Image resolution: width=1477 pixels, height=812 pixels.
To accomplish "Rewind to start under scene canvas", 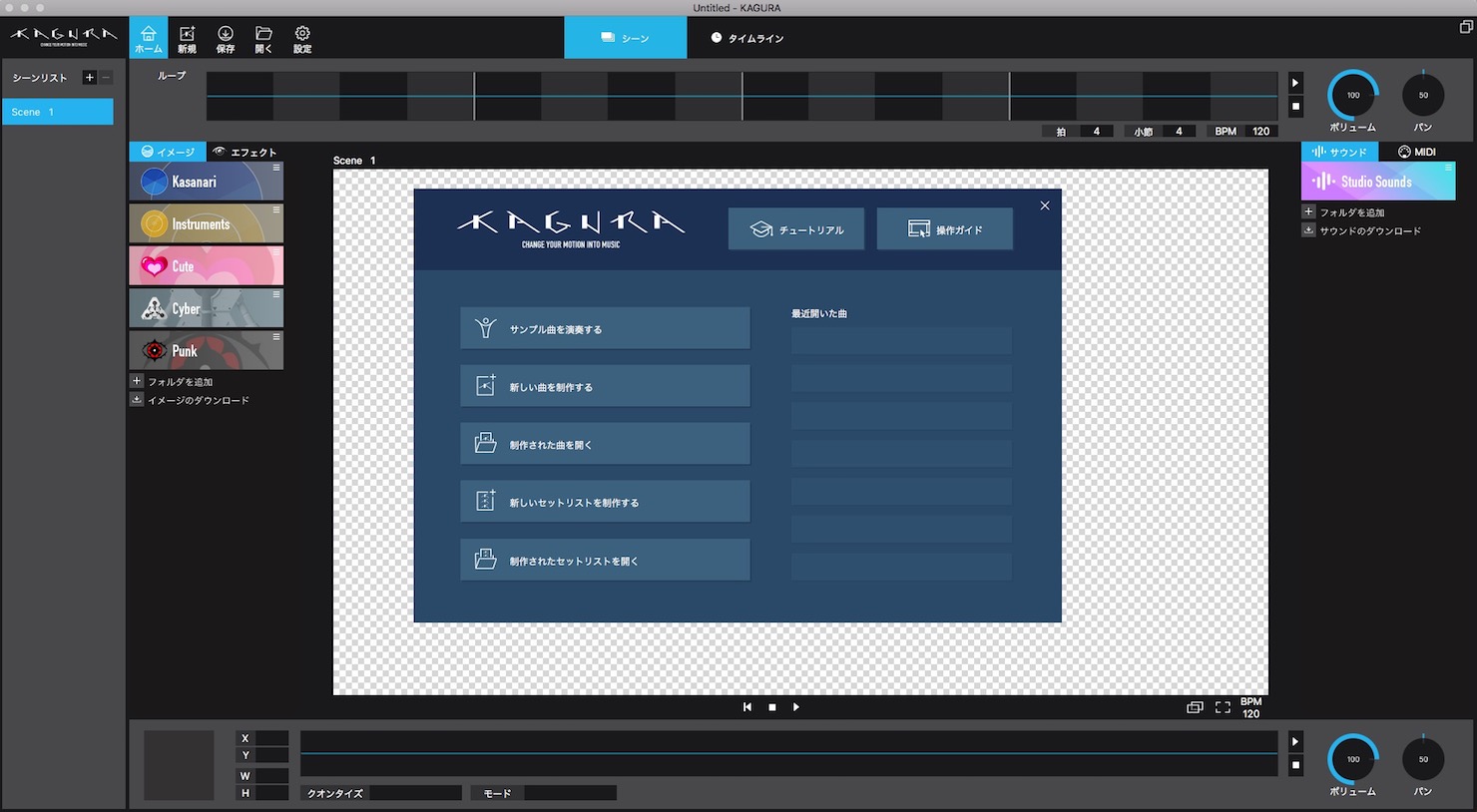I will (x=747, y=707).
